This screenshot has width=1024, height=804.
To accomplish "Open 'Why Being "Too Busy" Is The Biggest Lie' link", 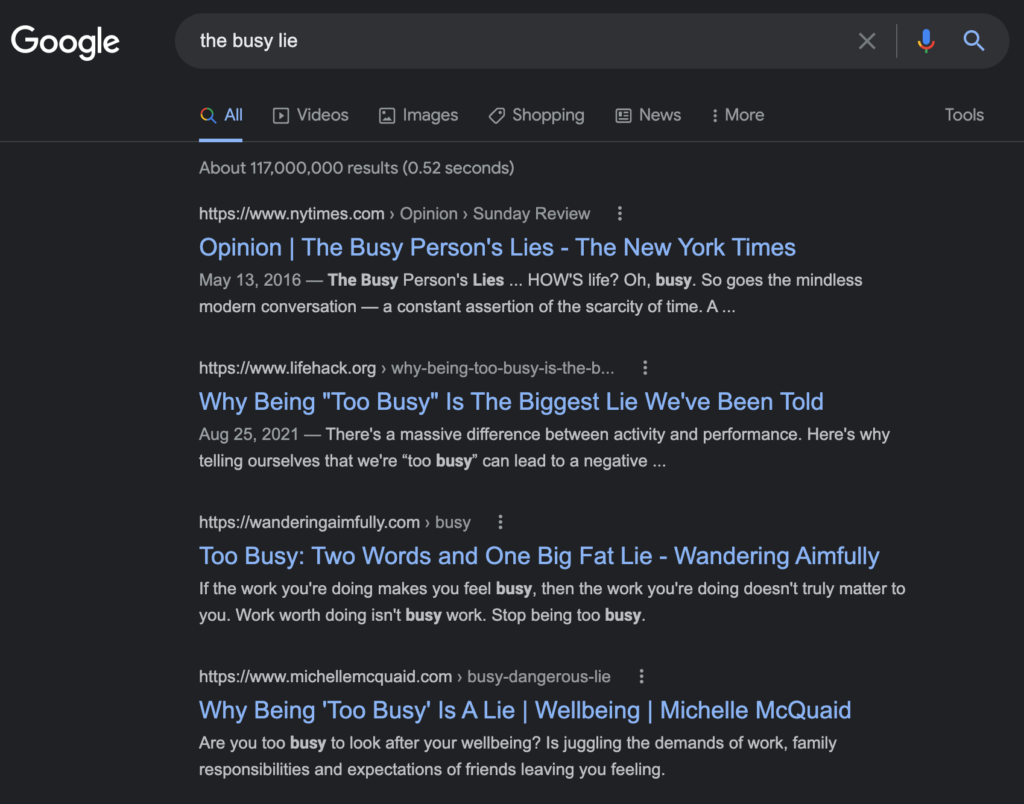I will point(511,402).
